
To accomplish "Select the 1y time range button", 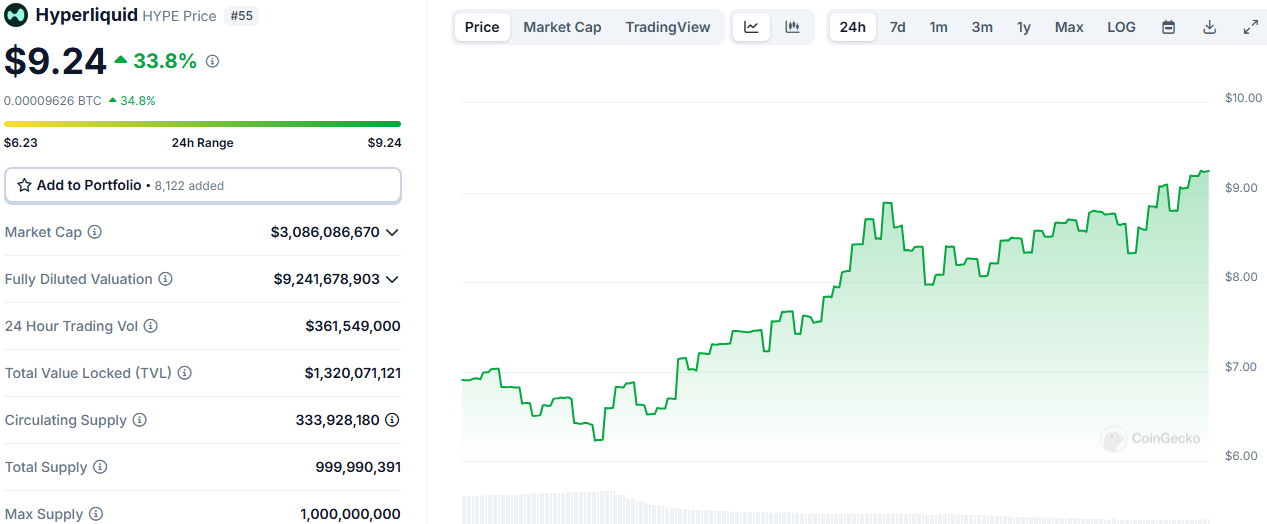I will point(1023,27).
